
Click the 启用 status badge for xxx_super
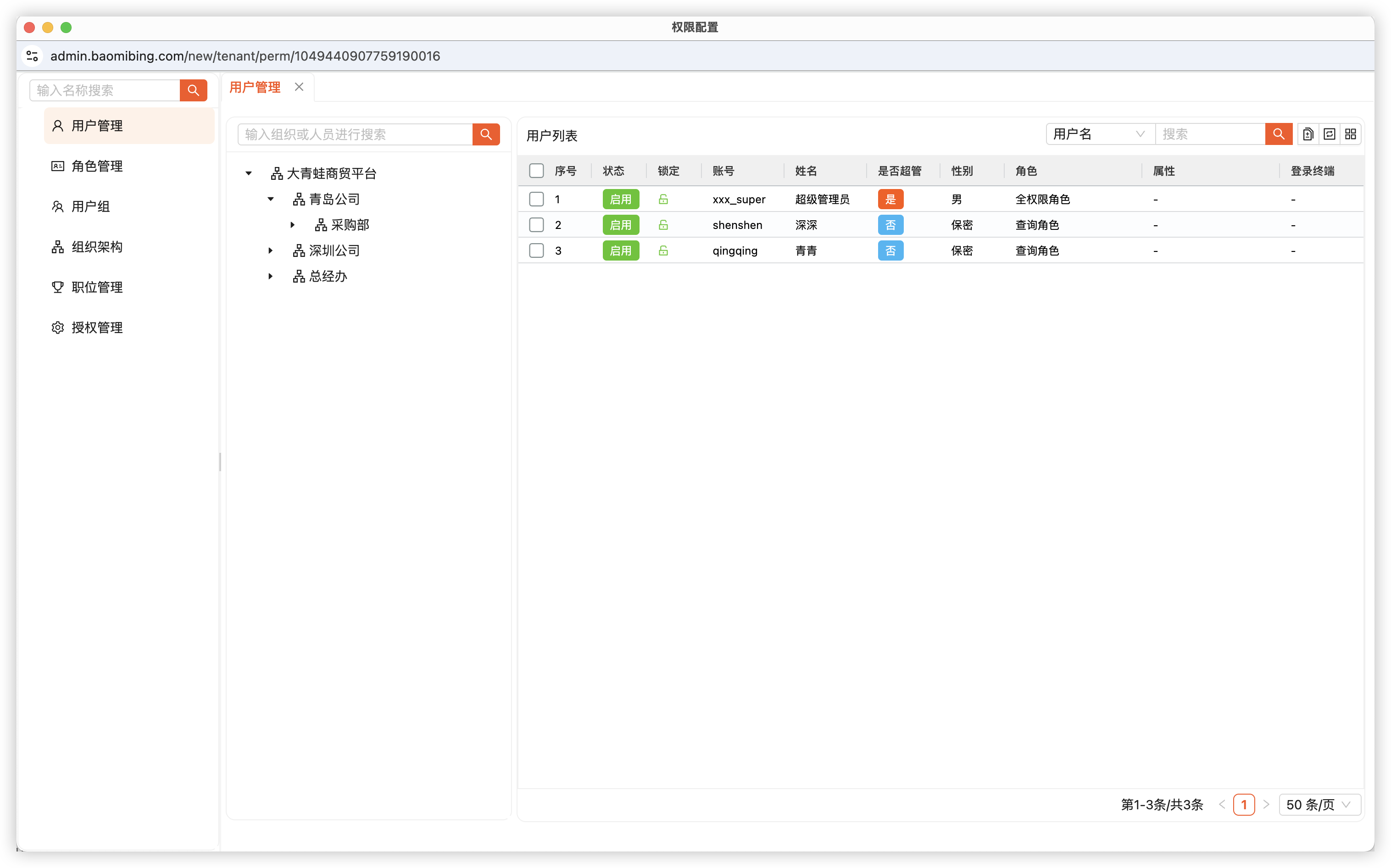(620, 199)
